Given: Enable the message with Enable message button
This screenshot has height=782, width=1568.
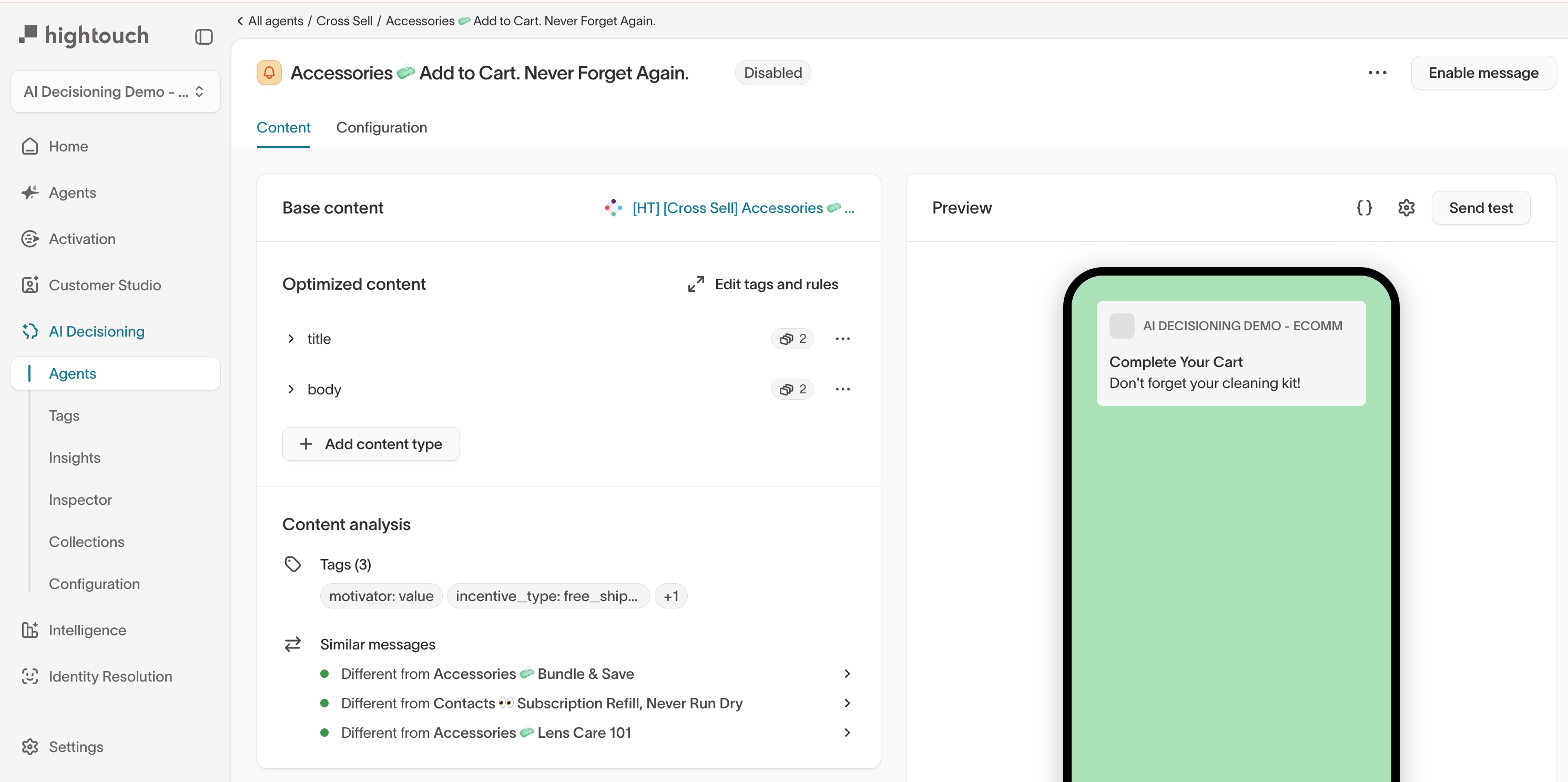Looking at the screenshot, I should (x=1483, y=73).
